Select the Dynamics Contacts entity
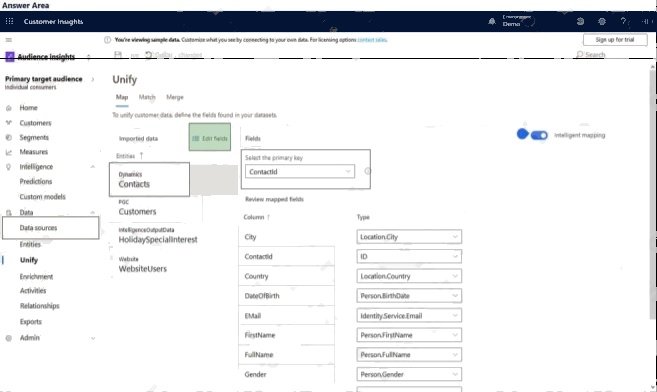 [x=149, y=180]
